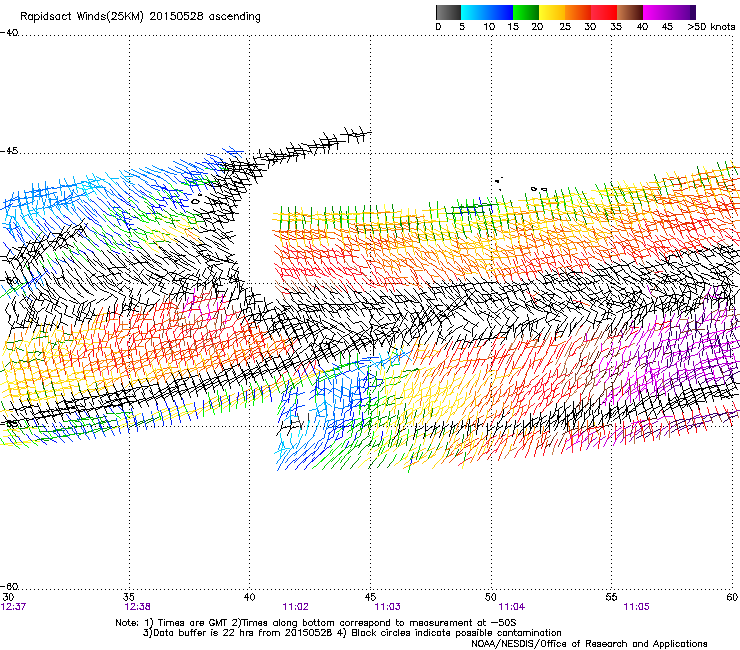Click the cyan 5-10 knots legend swatch
Screen dimensions: 740x650
[x=474, y=12]
